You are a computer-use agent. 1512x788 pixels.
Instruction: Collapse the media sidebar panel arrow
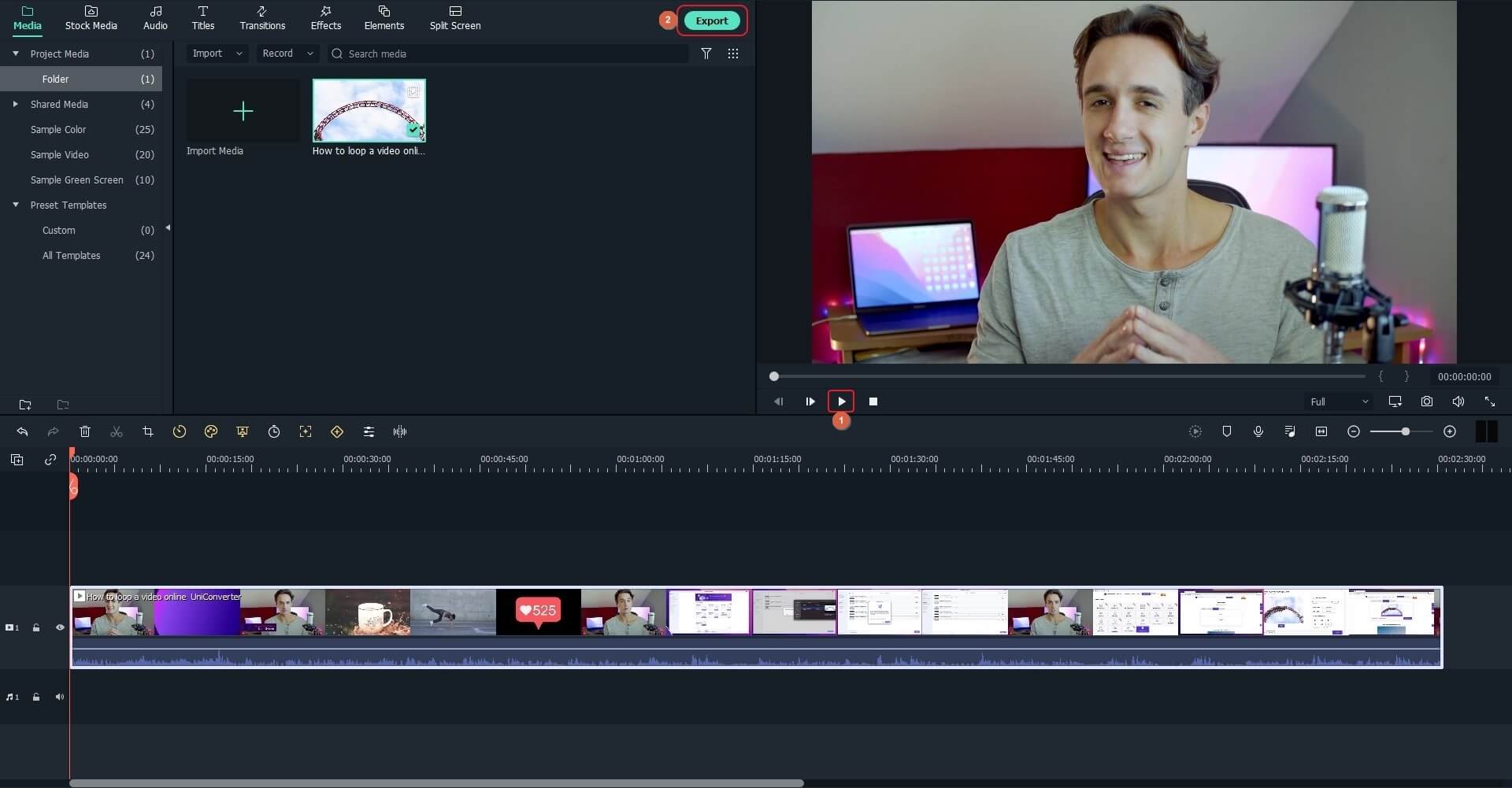[x=168, y=228]
